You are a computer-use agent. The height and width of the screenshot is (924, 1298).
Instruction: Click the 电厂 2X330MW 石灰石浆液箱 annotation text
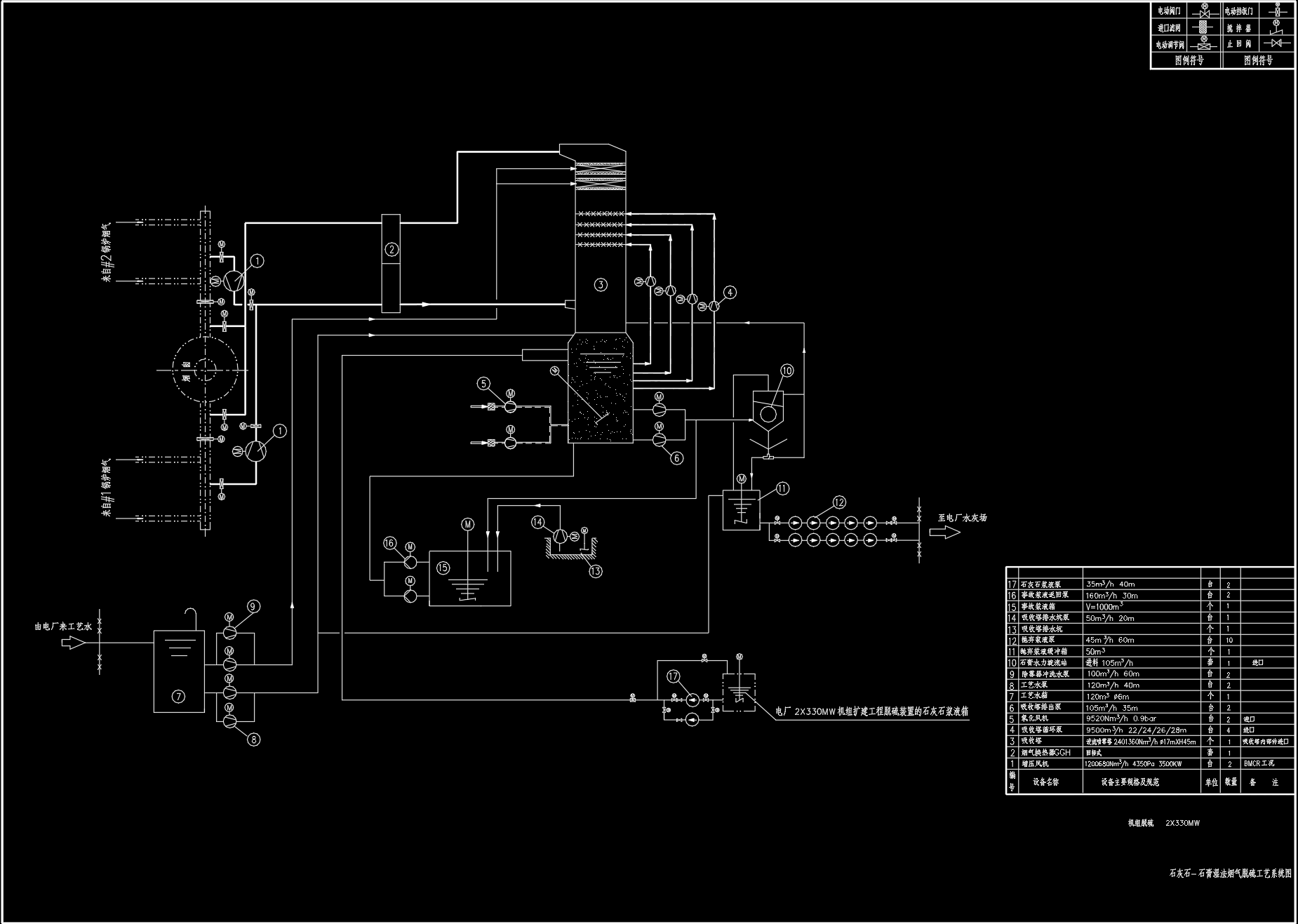coord(871,711)
